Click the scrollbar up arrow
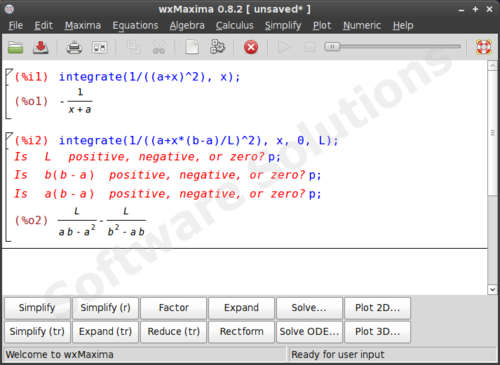 (492, 66)
